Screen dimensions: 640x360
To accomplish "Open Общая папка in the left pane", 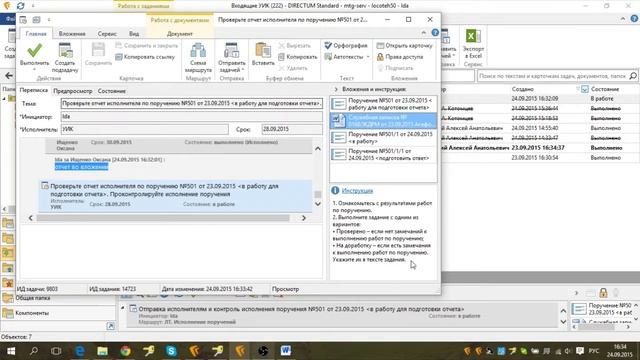I will 33,298.
